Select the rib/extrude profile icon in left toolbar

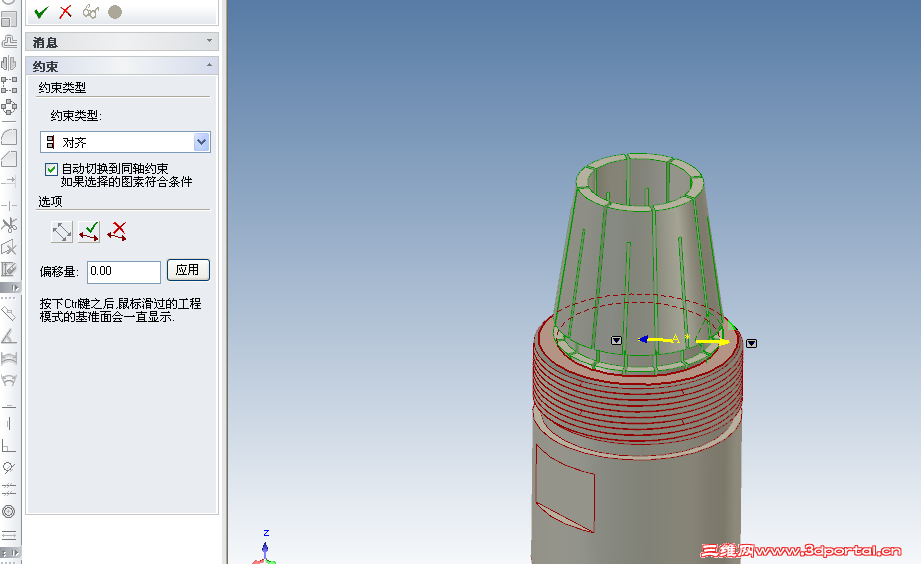pyautogui.click(x=9, y=41)
